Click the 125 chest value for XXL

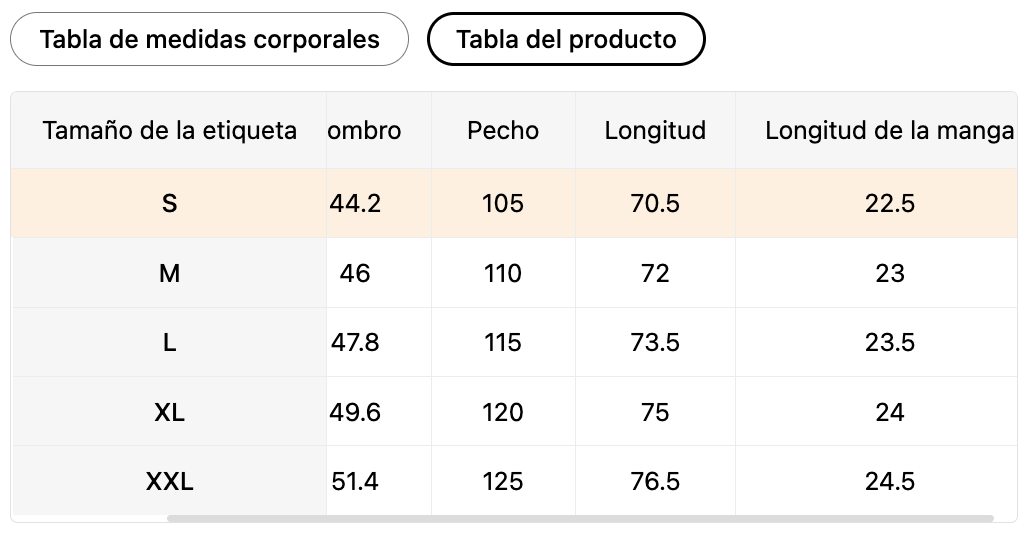503,481
